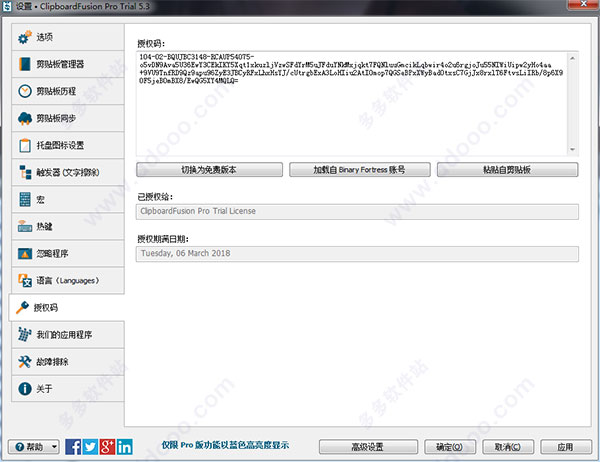Open 高级设置 button
Image resolution: width=600 pixels, height=462 pixels.
click(x=368, y=447)
